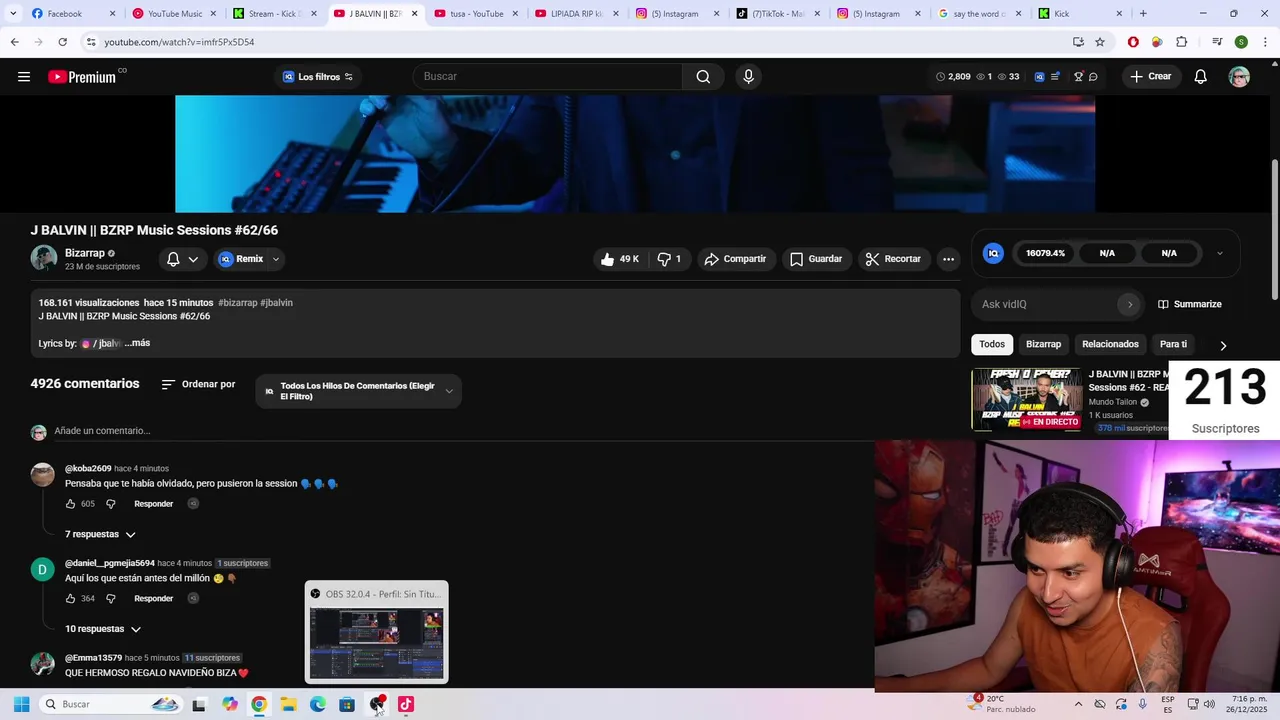Switch to the YouTube Music browser tab
This screenshot has height=720, width=1280.
tap(175, 14)
